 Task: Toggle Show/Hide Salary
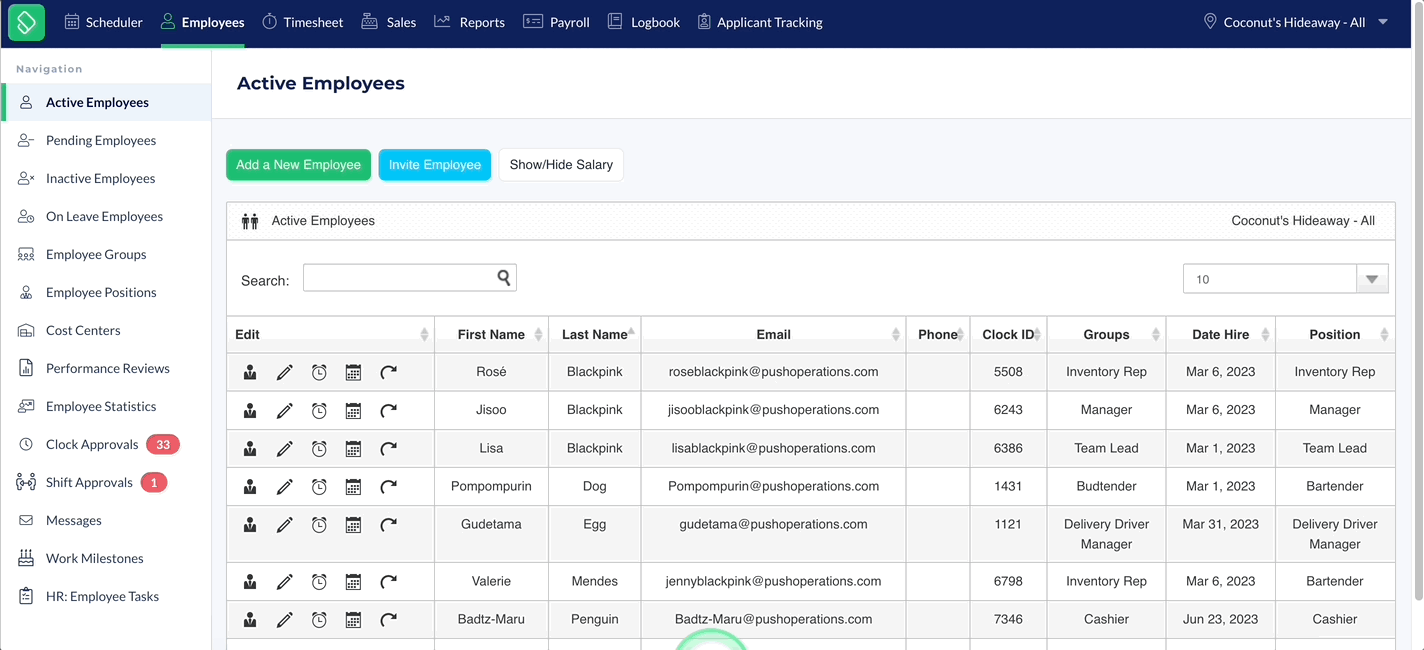click(x=561, y=165)
